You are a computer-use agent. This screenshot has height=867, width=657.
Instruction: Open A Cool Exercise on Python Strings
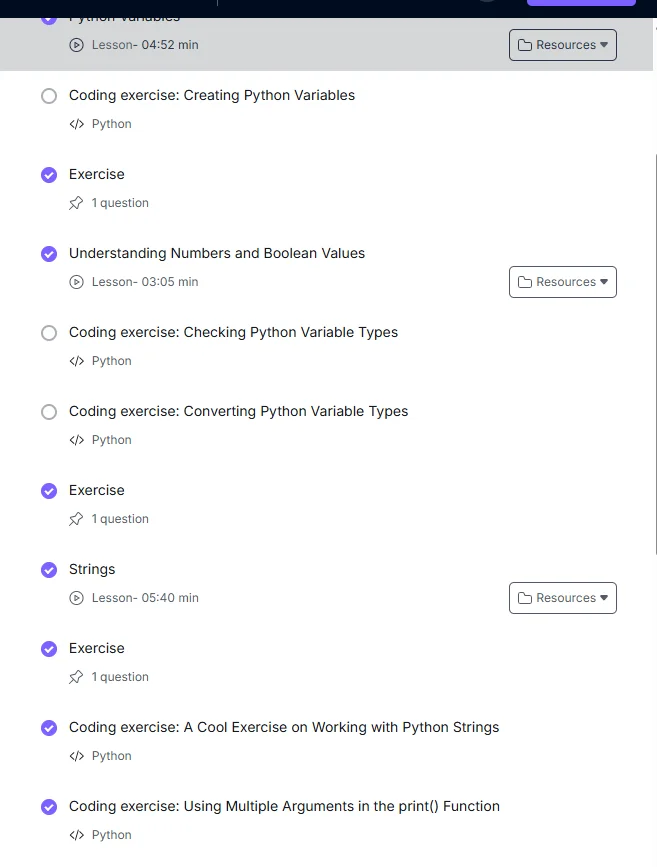tap(283, 727)
